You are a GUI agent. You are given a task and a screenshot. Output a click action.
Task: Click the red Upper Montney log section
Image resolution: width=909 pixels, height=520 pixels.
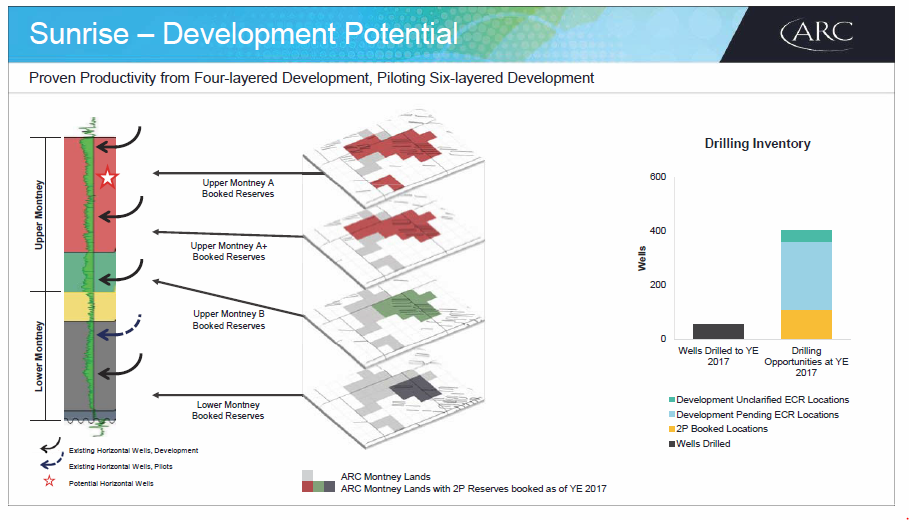[x=90, y=195]
